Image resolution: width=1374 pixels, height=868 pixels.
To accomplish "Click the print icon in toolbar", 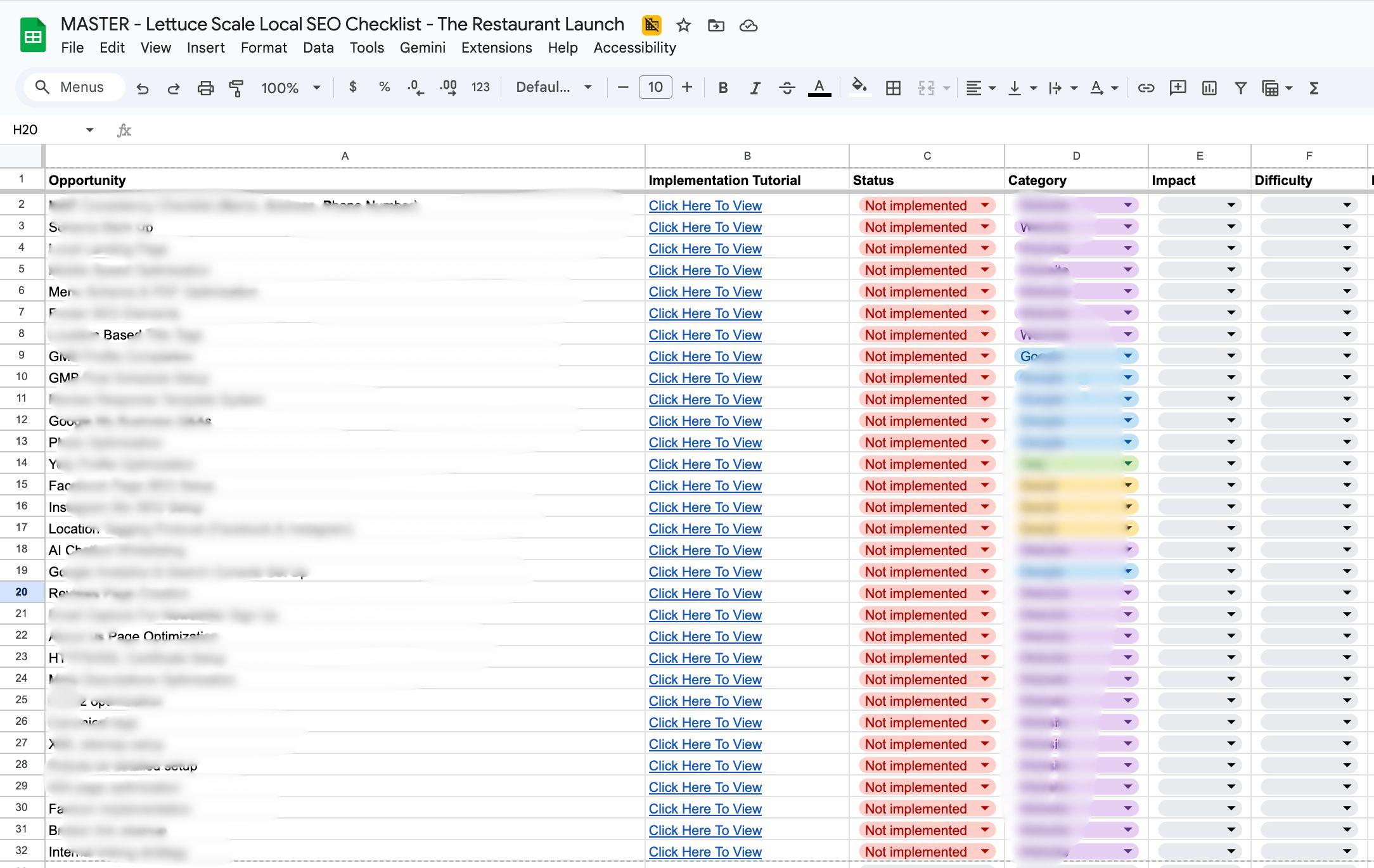I will point(205,88).
